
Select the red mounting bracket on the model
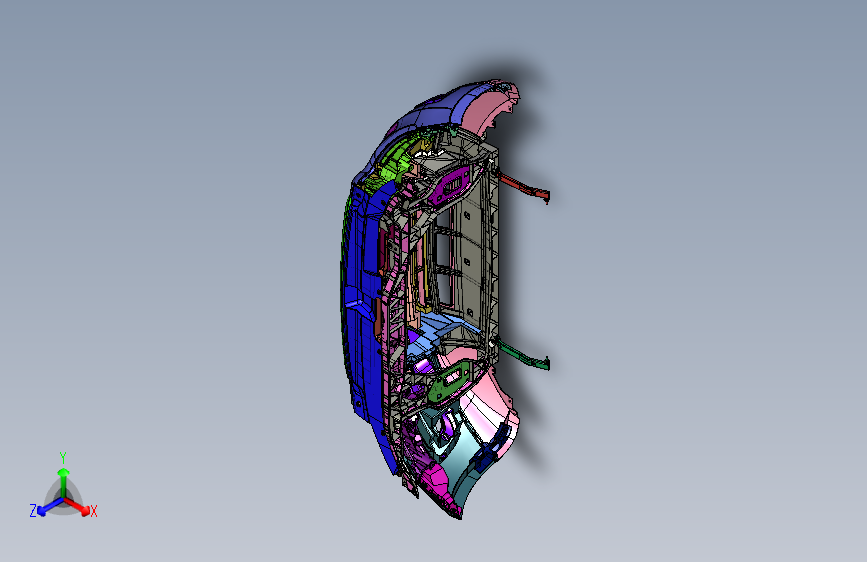coord(524,187)
